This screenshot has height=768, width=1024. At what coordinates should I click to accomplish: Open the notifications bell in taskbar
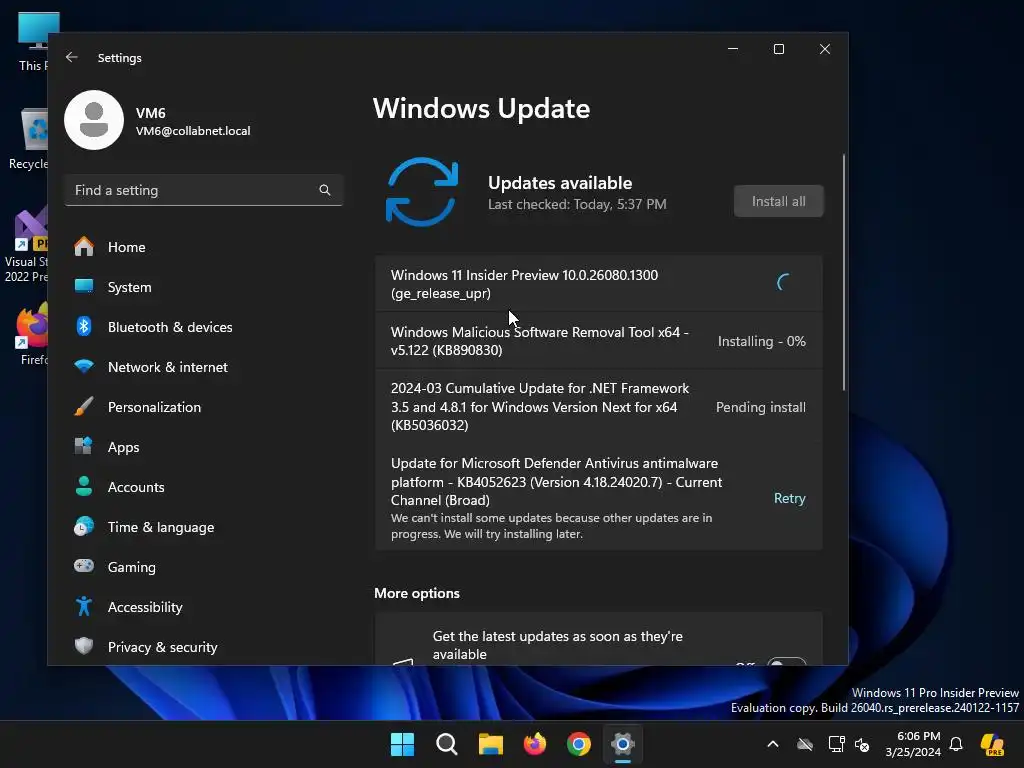pos(956,744)
